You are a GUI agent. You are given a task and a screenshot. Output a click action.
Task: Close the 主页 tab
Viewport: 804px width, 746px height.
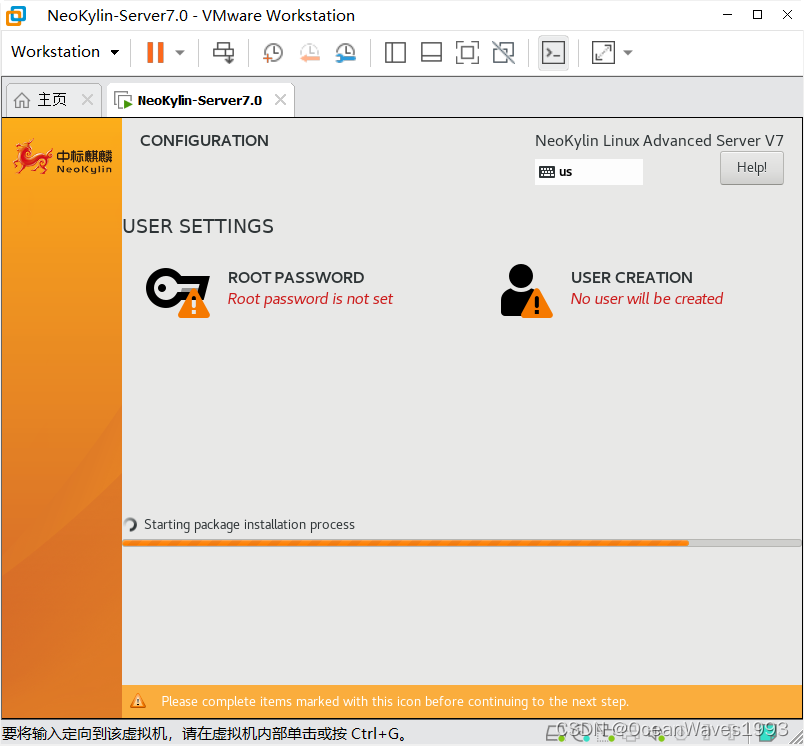point(88,99)
